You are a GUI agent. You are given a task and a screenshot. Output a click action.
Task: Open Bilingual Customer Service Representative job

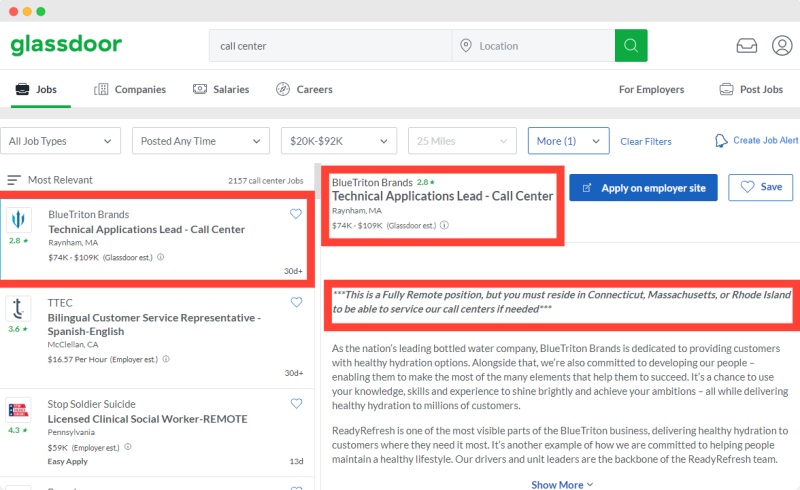(x=154, y=324)
